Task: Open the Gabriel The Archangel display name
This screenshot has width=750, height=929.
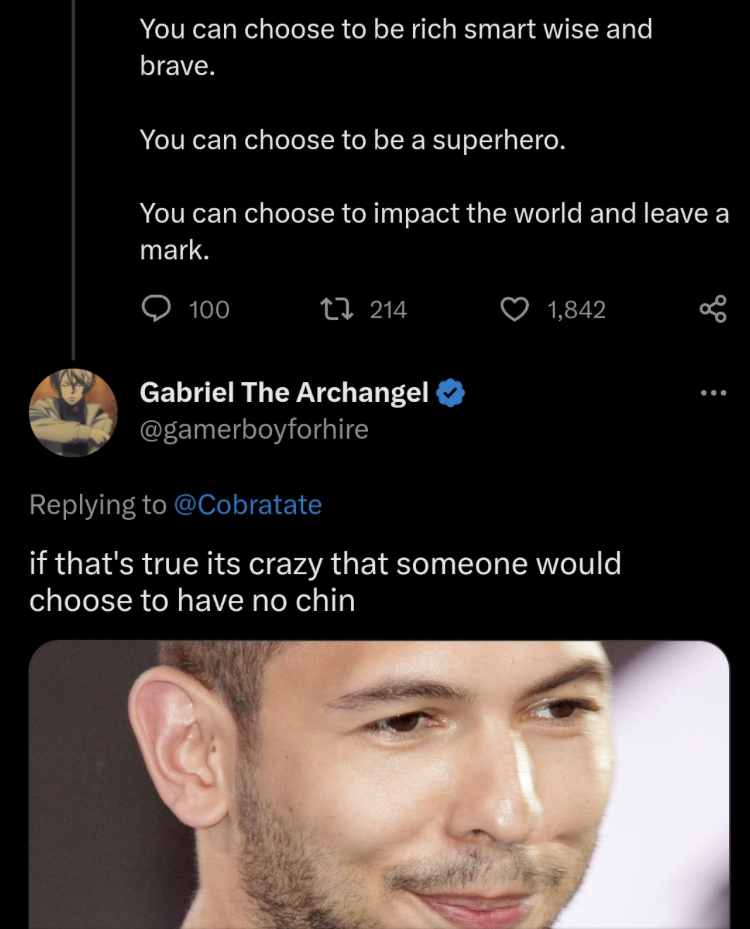Action: pos(284,393)
